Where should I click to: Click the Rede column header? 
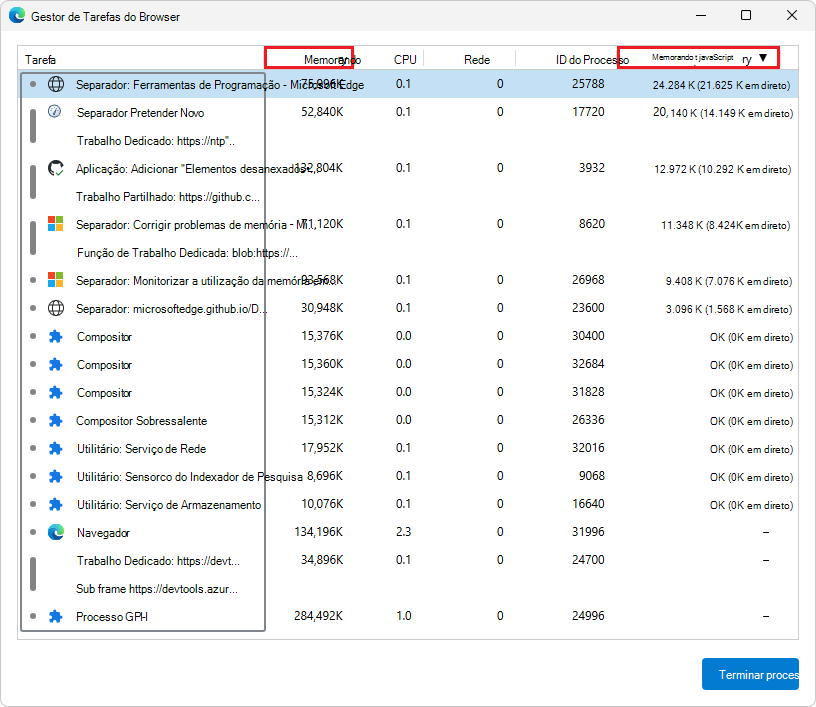477,60
